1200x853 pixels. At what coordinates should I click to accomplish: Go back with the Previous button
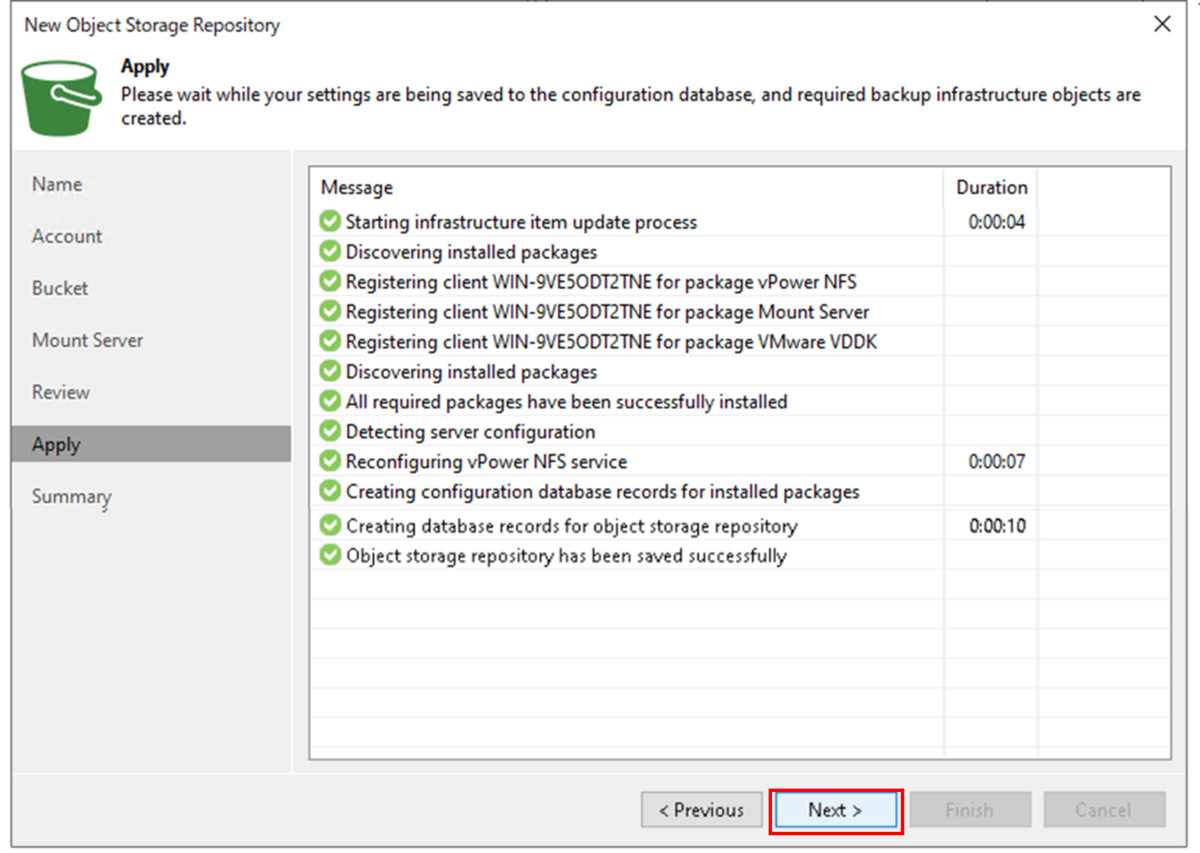pyautogui.click(x=702, y=810)
